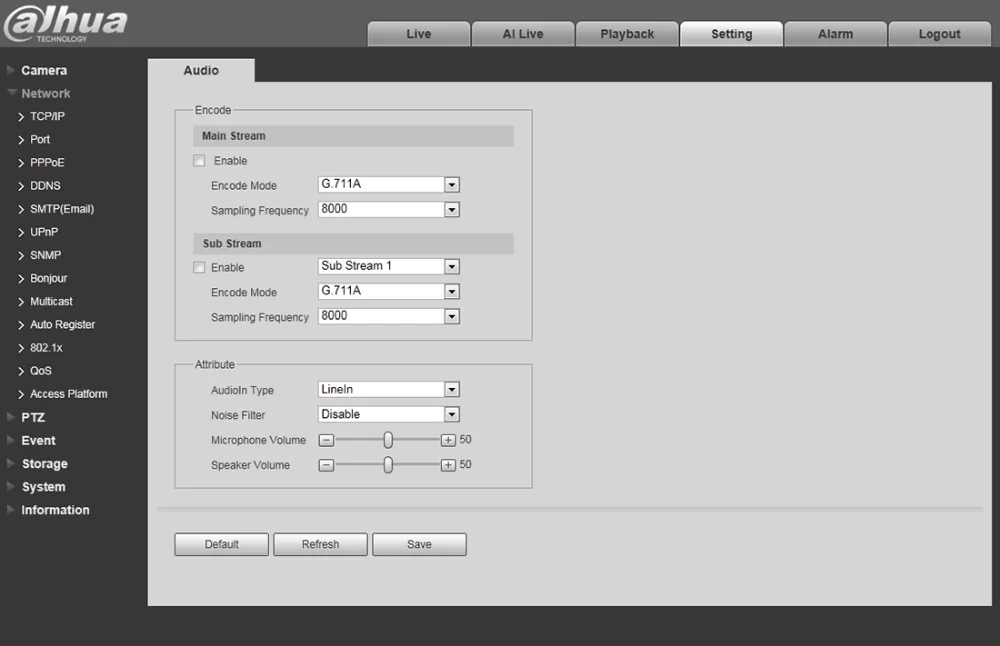This screenshot has height=646, width=1000.
Task: Open Port settings in sidebar
Action: [x=40, y=139]
